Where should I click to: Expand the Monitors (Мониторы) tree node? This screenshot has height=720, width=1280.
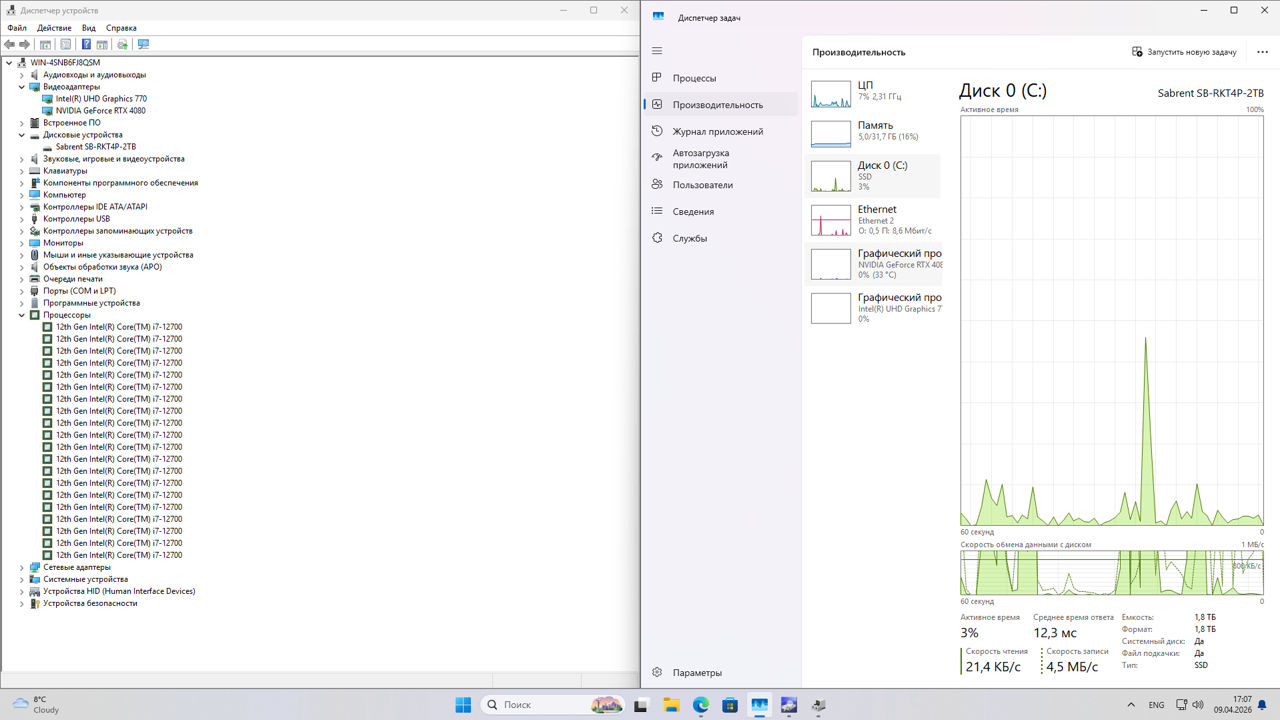tap(22, 243)
